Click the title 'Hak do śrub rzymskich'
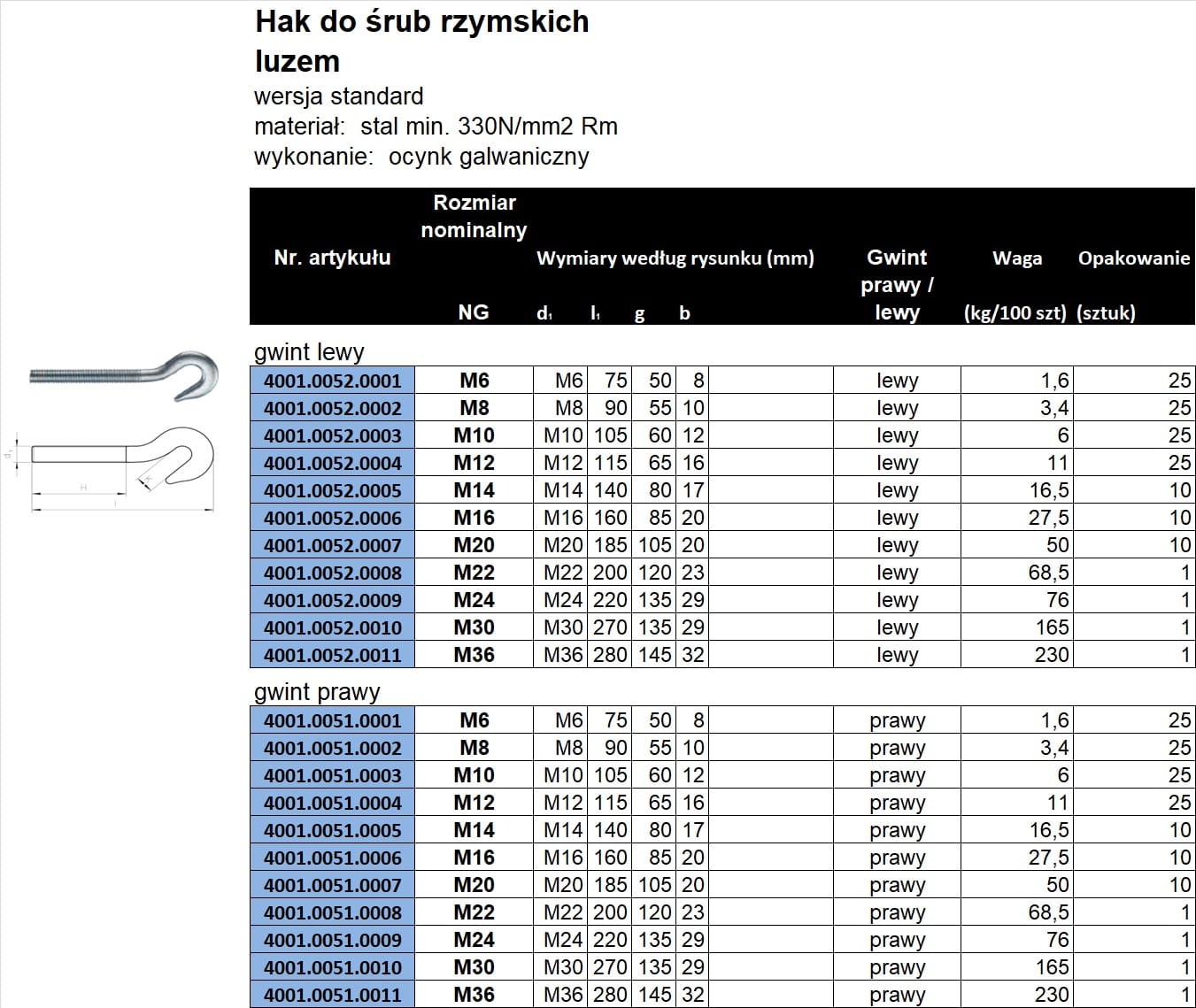 (x=421, y=21)
